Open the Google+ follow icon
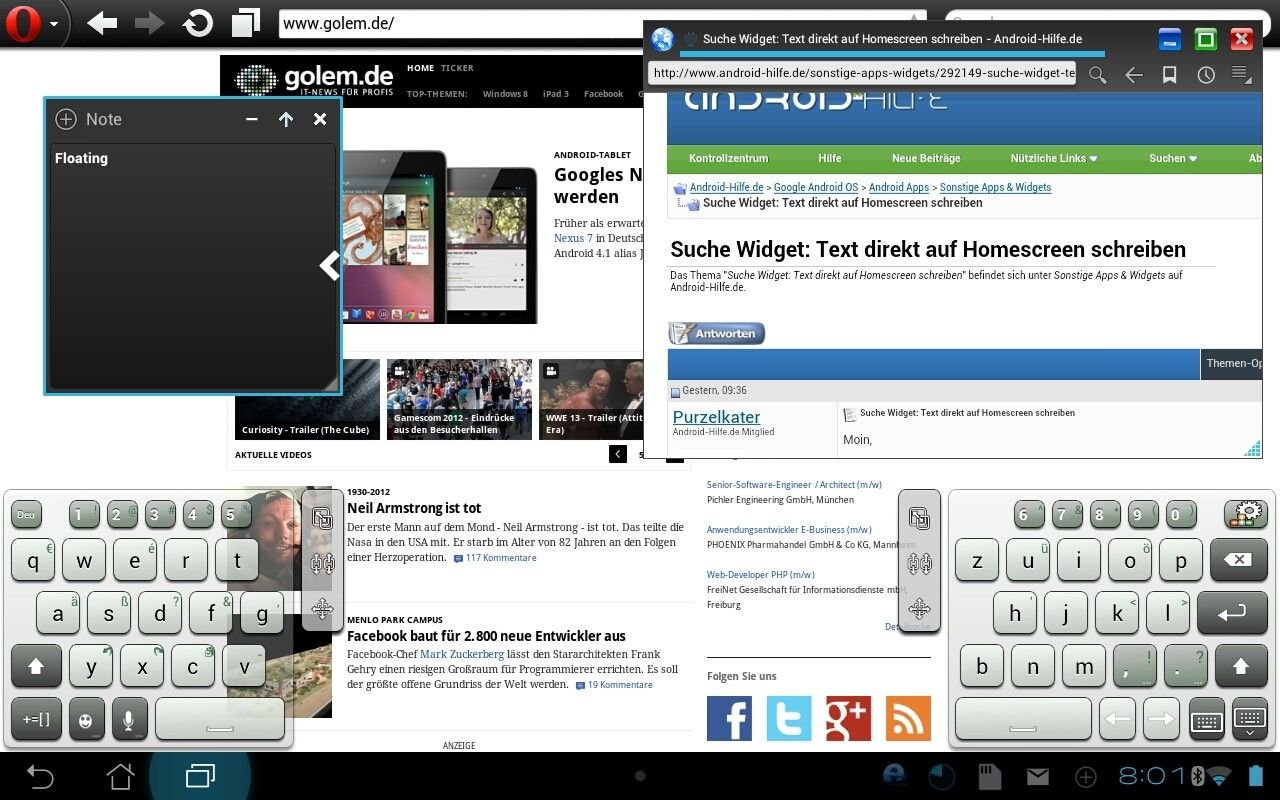 [849, 718]
